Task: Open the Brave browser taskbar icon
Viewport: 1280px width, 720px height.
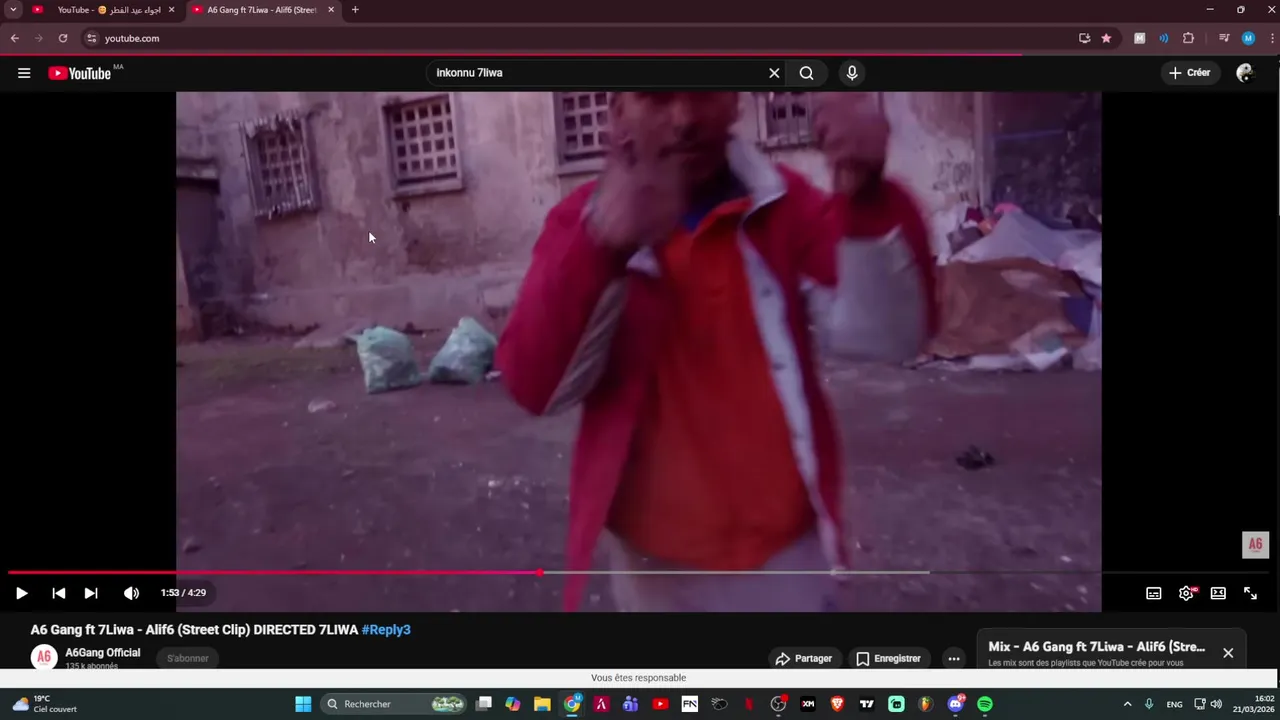Action: click(x=837, y=704)
